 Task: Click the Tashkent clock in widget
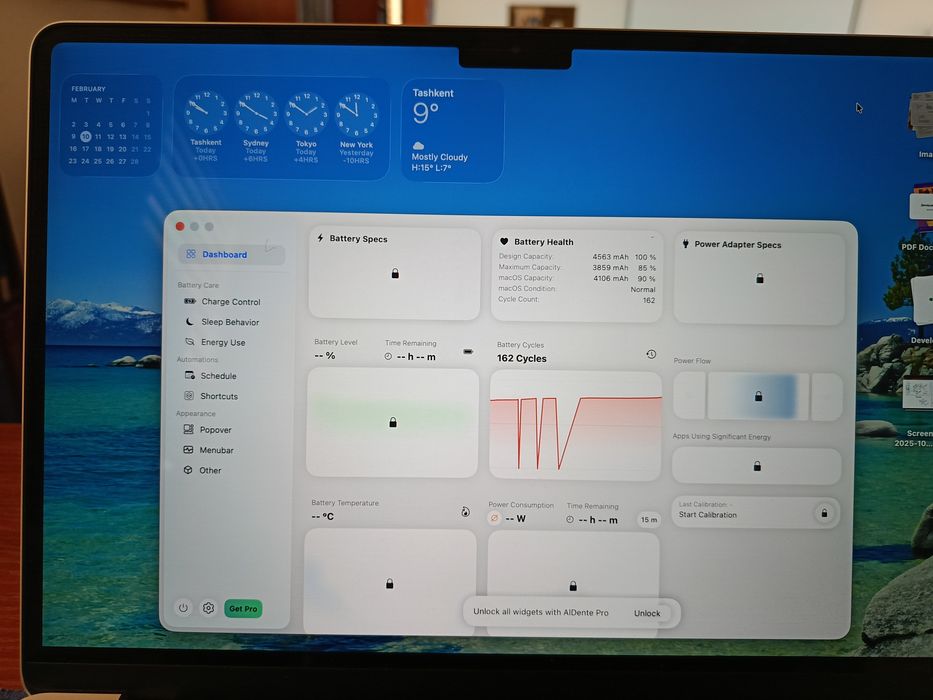pos(206,112)
